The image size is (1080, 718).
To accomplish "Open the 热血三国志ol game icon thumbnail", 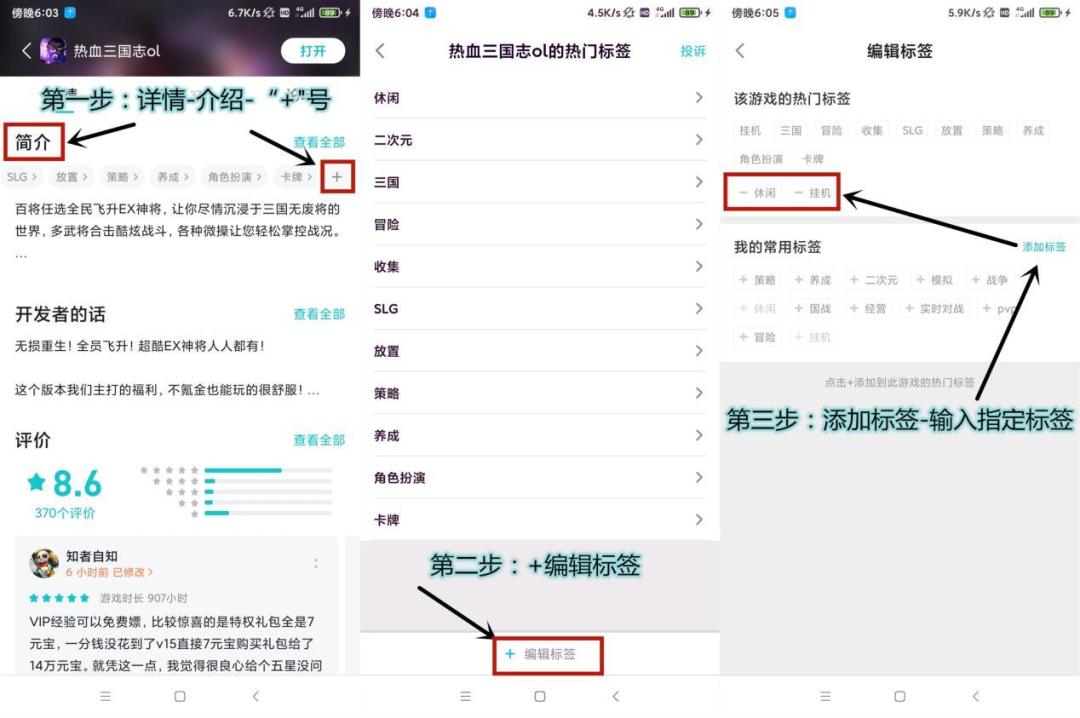I will pos(53,50).
